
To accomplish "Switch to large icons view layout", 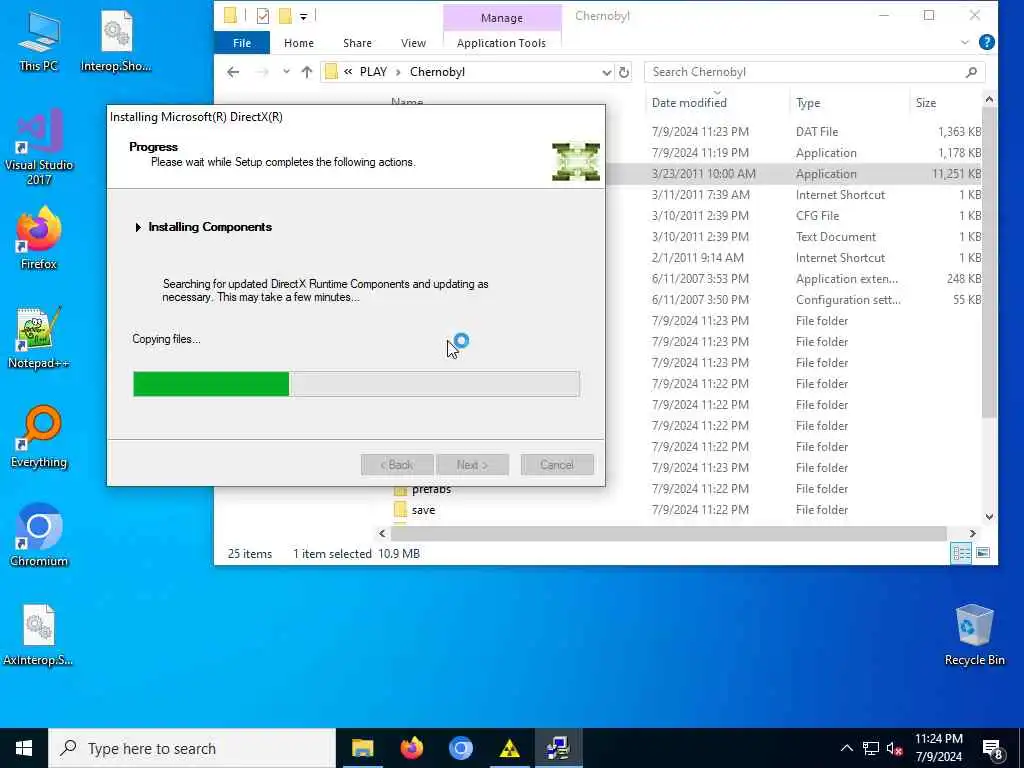I will point(983,554).
